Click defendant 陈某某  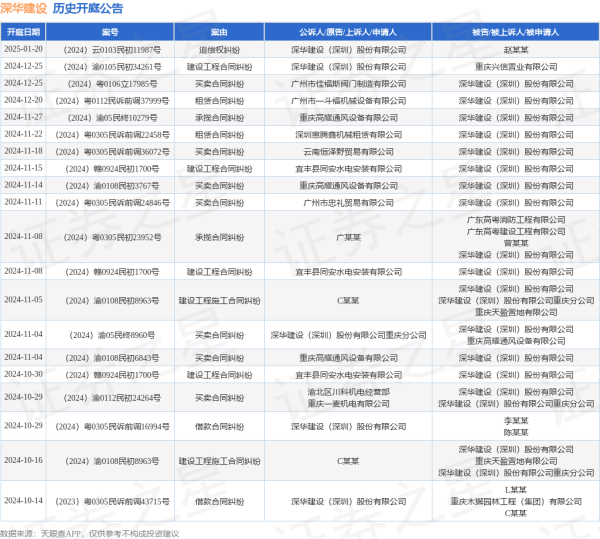pos(516,433)
